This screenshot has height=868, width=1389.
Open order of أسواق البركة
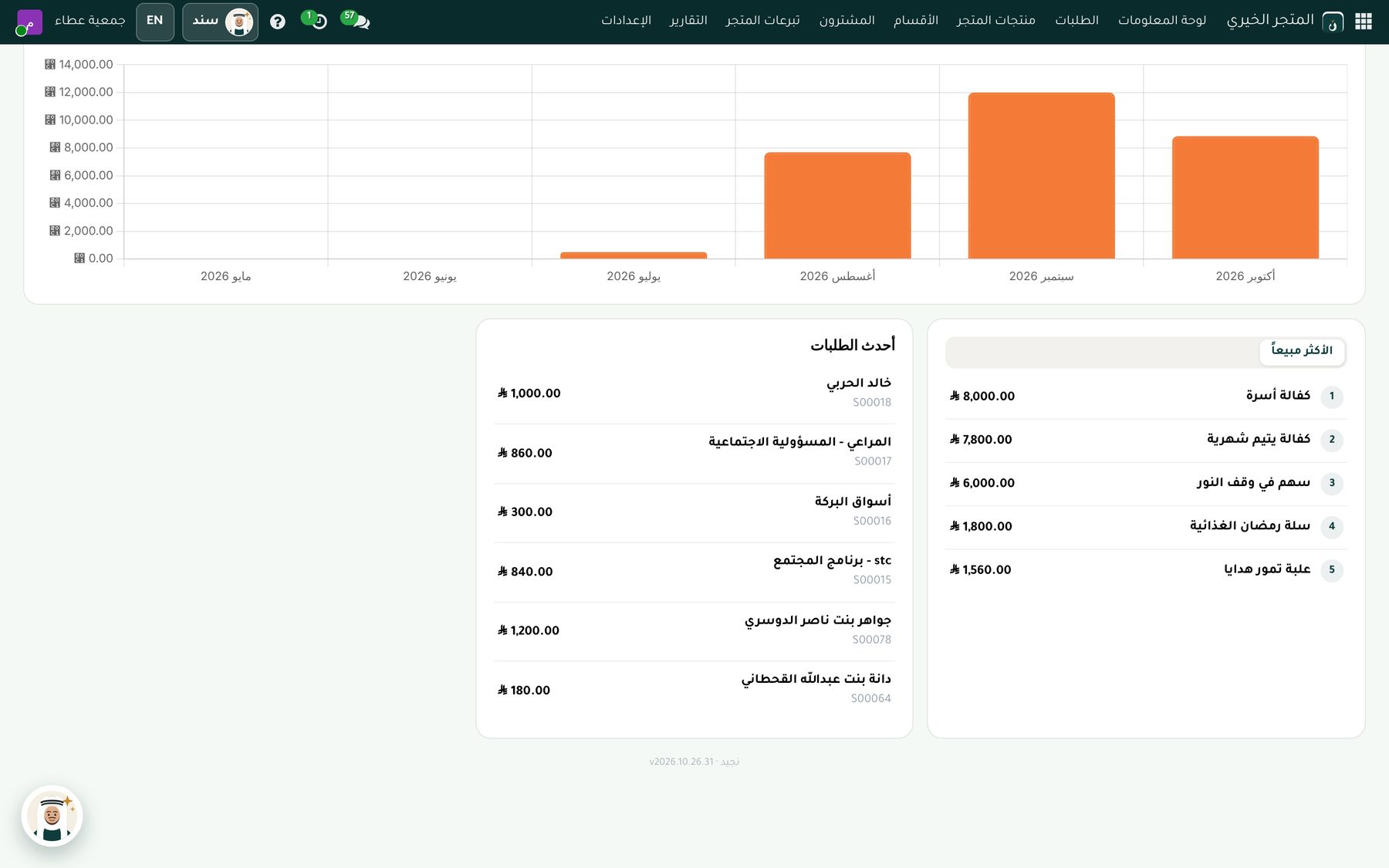(x=694, y=512)
